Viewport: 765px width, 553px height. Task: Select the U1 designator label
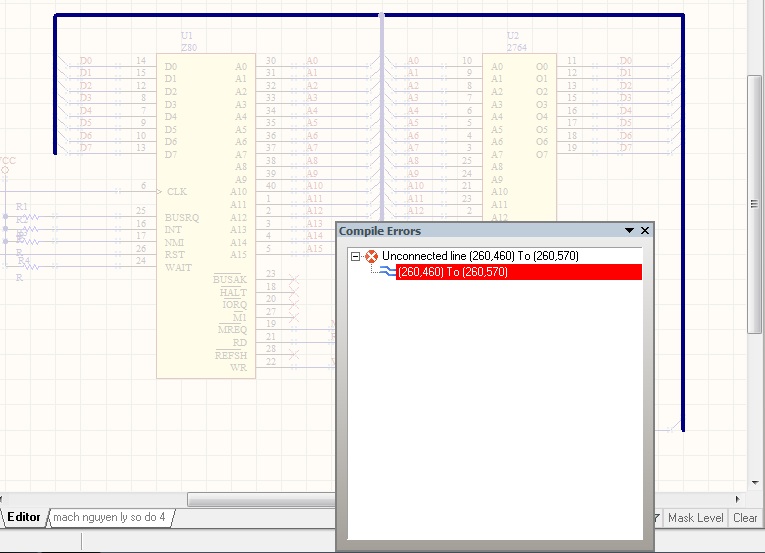pos(186,36)
